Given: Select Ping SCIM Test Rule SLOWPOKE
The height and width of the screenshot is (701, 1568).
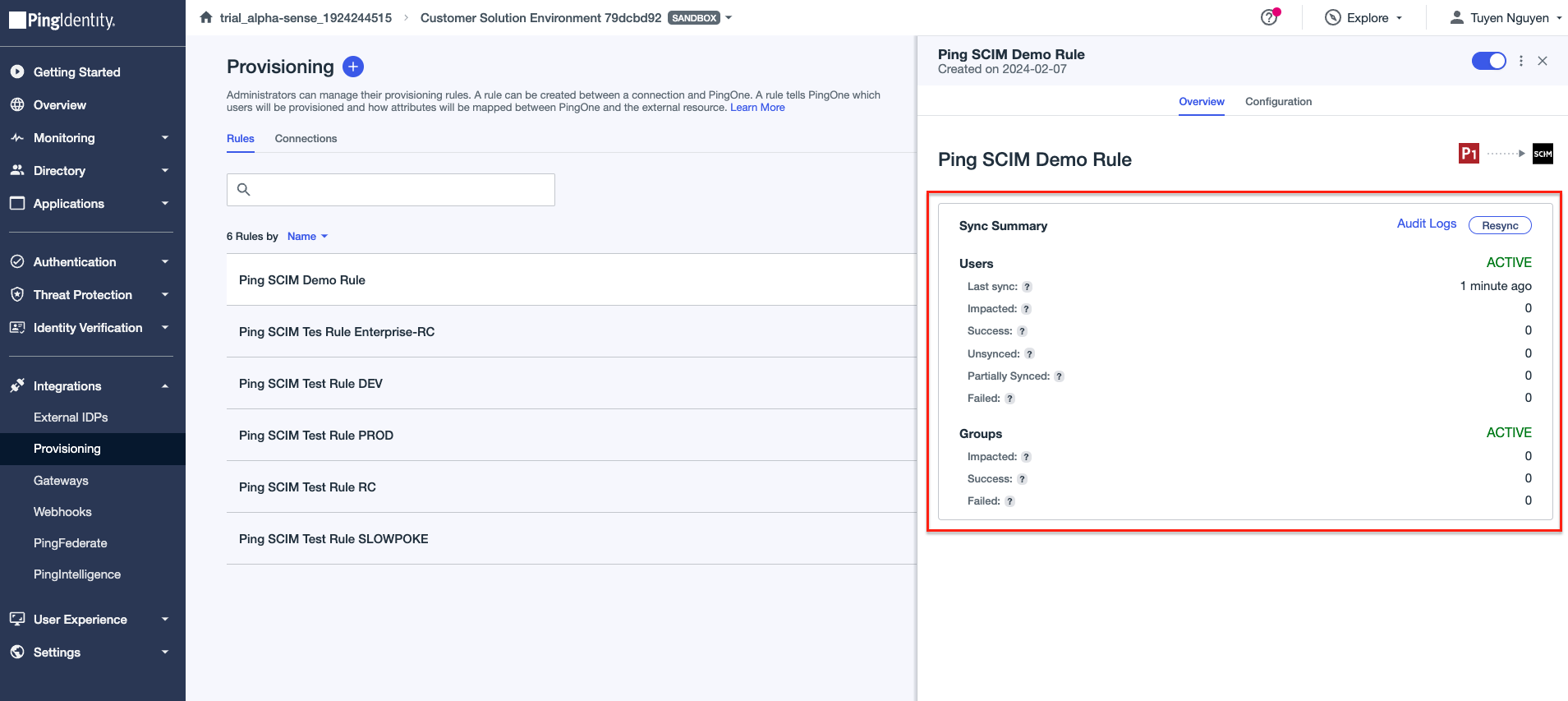Looking at the screenshot, I should 572,539.
